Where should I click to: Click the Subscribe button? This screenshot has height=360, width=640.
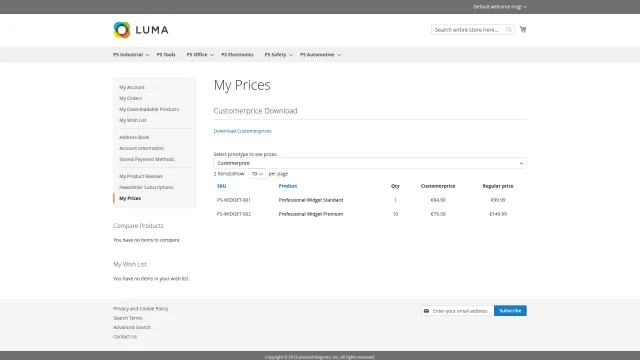pyautogui.click(x=510, y=311)
